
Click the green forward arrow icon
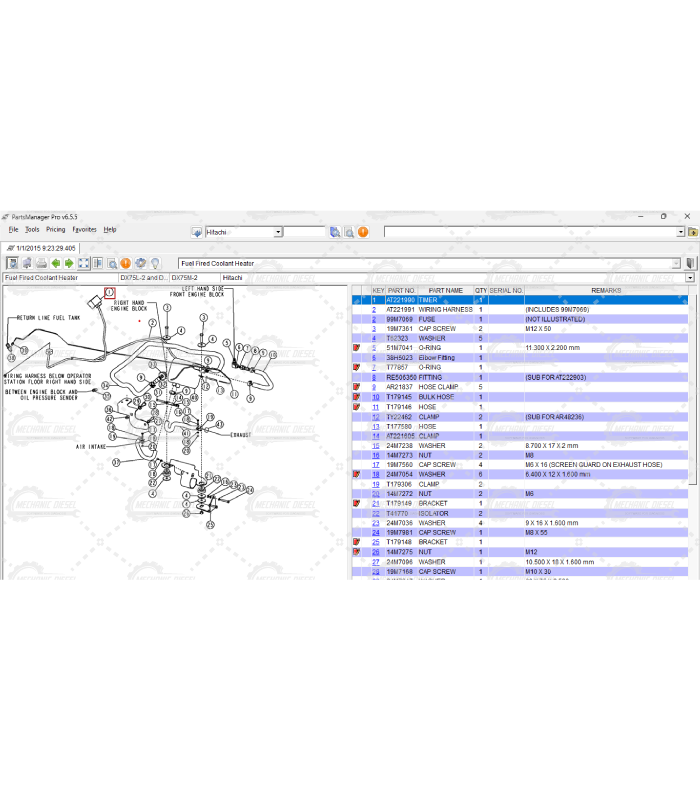point(69,264)
